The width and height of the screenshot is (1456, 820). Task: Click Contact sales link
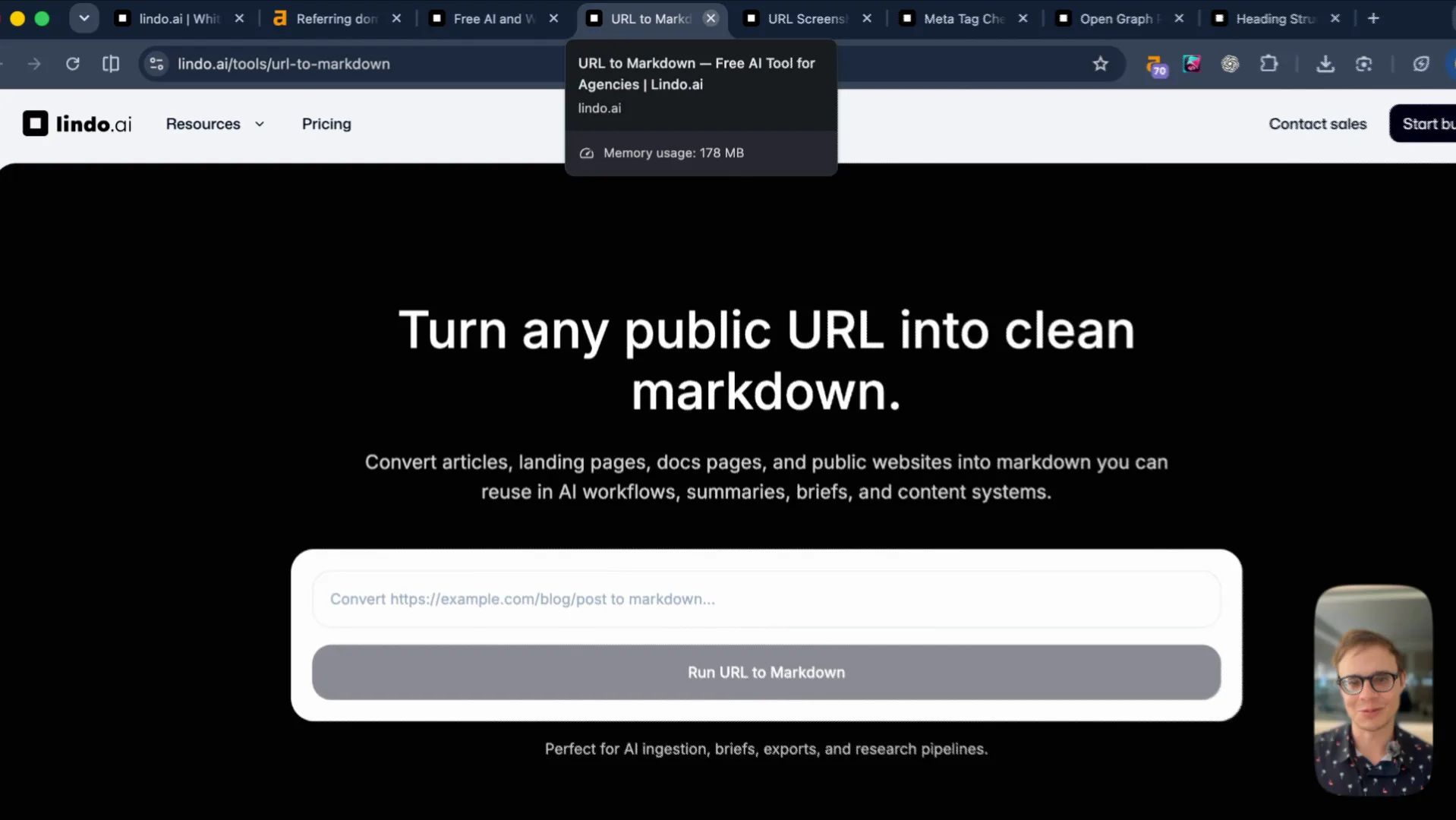[1317, 124]
